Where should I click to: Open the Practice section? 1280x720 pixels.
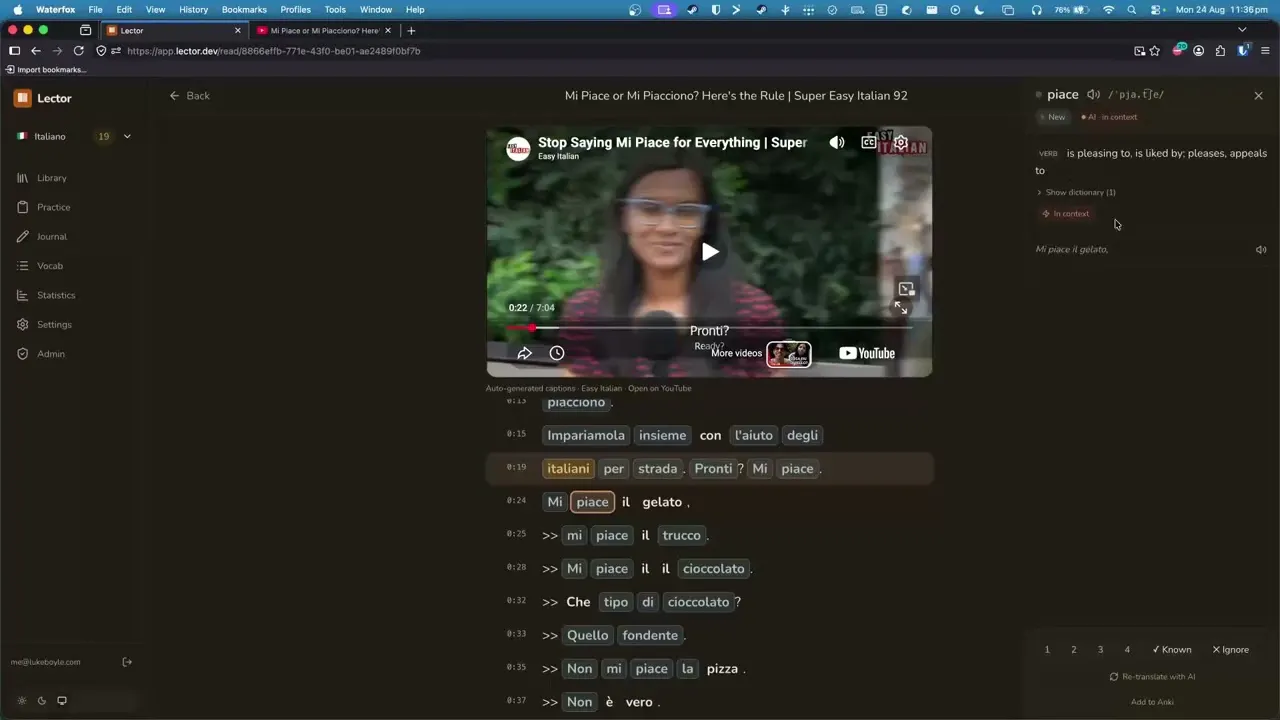coord(44,207)
